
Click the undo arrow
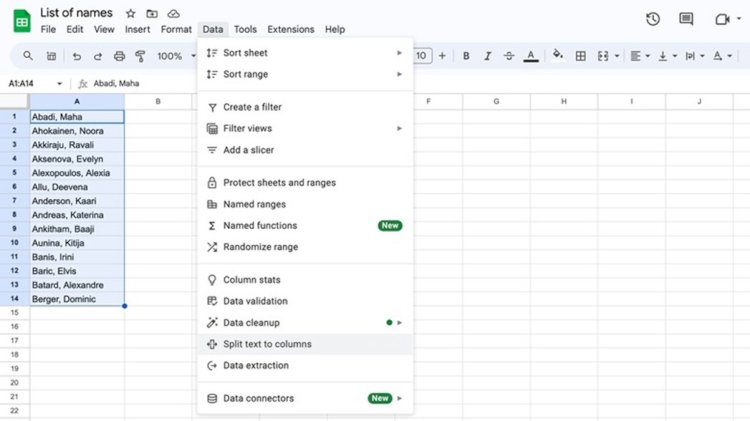(77, 56)
